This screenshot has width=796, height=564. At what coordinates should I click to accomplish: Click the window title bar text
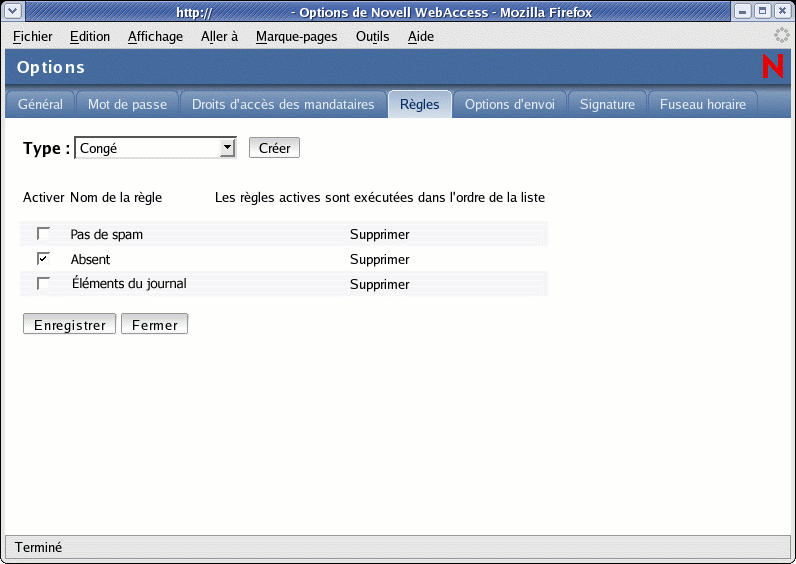pos(384,12)
